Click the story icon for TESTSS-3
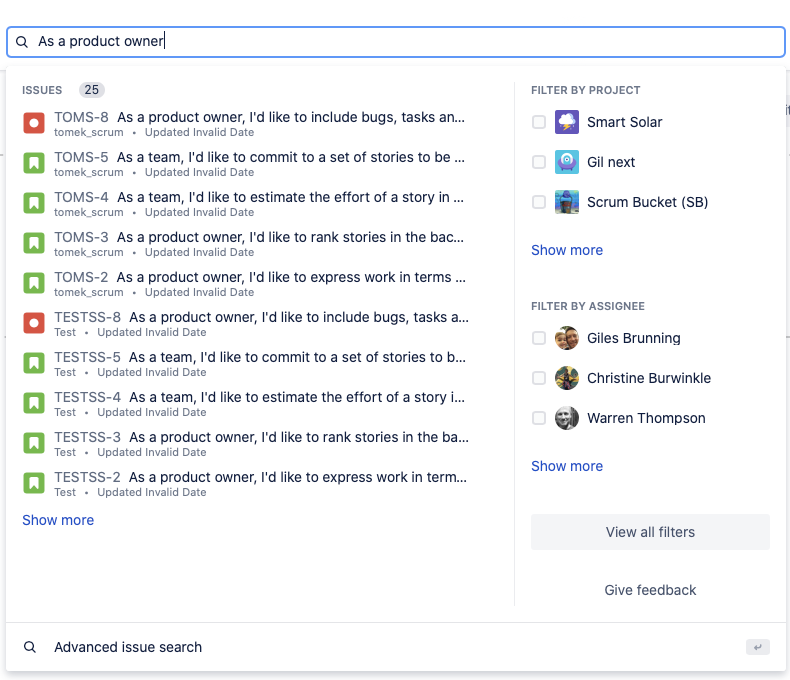 click(x=34, y=443)
